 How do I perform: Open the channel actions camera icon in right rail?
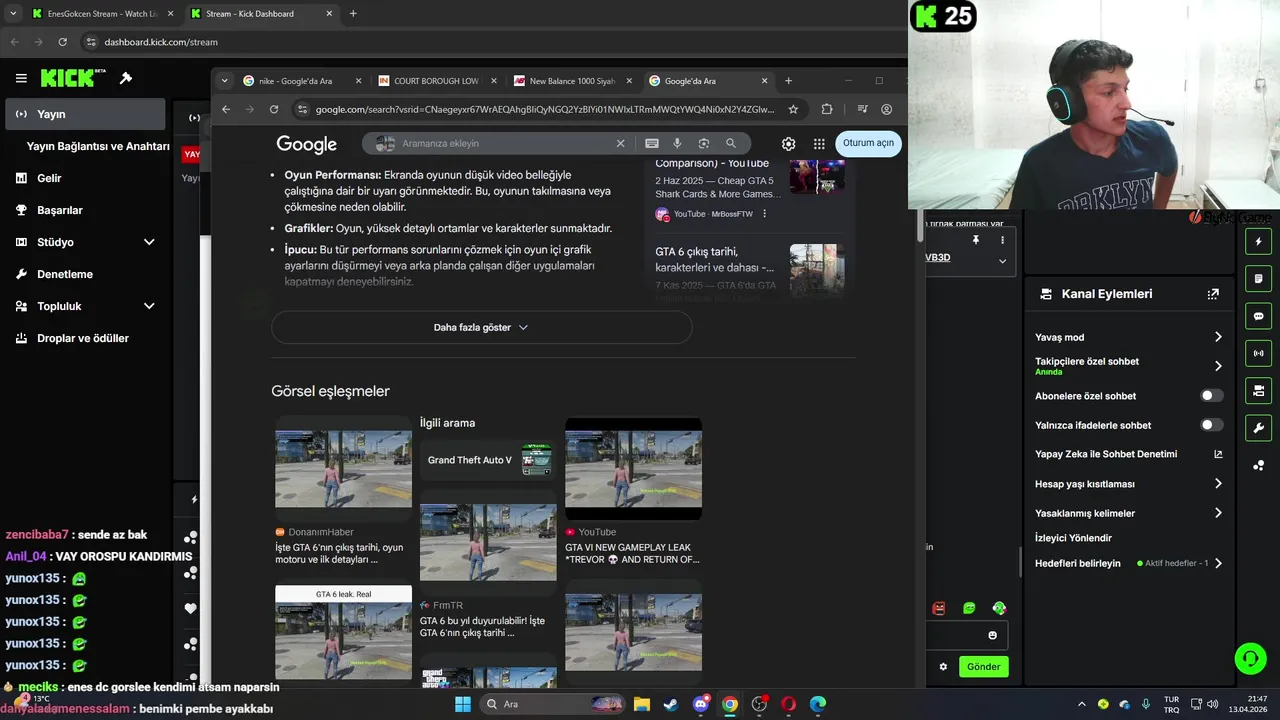(1259, 390)
